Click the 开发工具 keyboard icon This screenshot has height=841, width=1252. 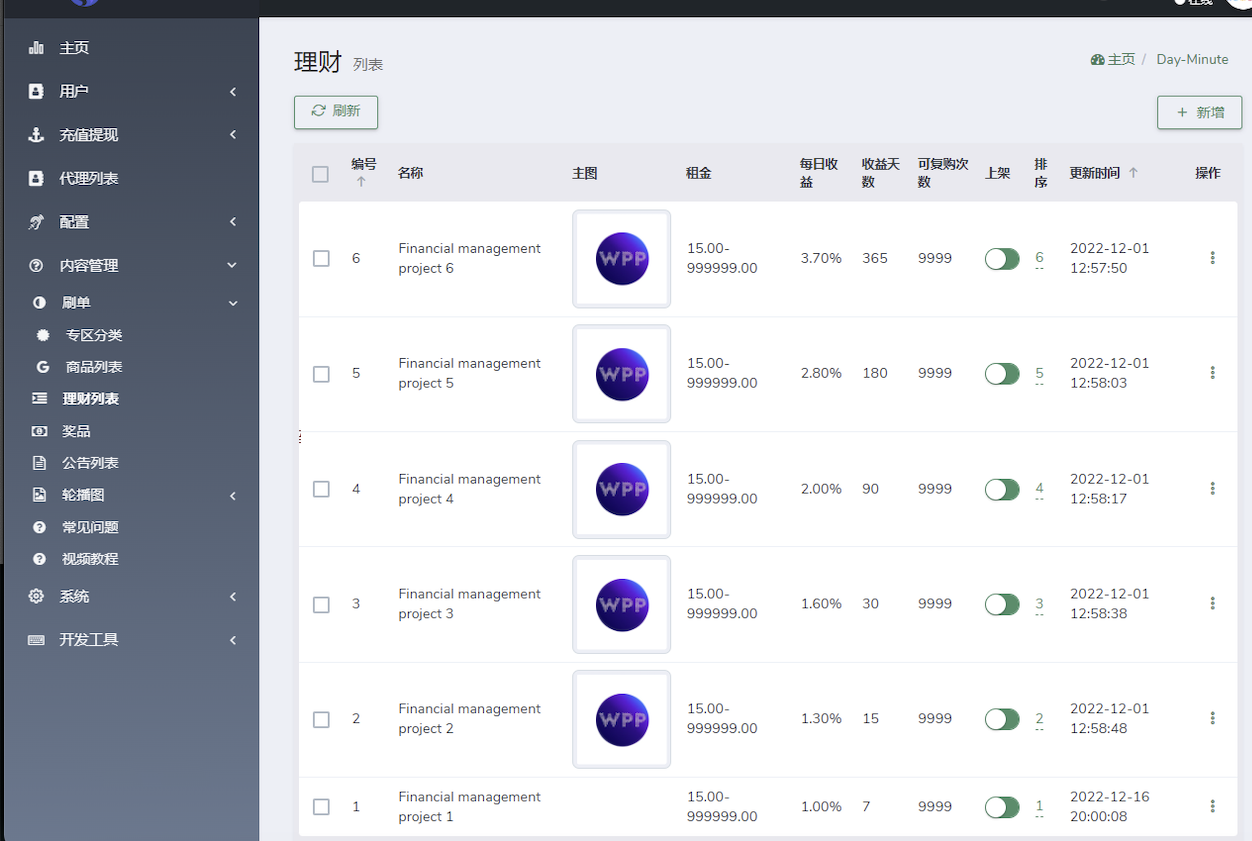(36, 640)
